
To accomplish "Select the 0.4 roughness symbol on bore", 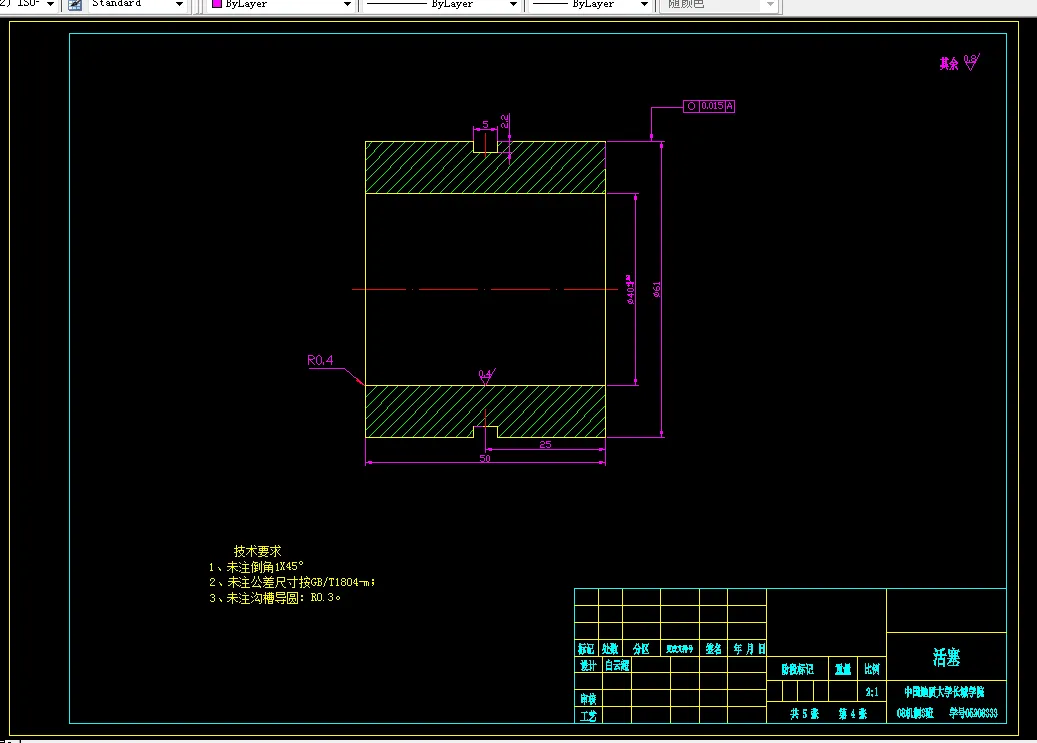I will [486, 376].
